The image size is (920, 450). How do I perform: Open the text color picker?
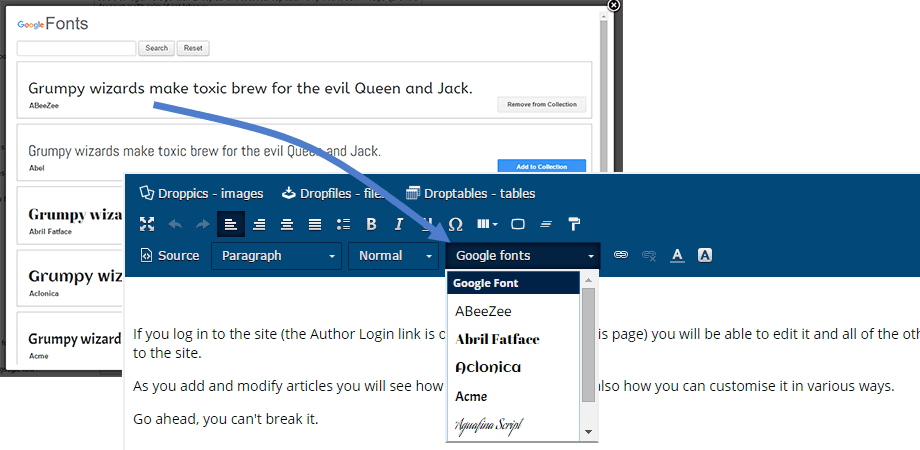[x=677, y=256]
